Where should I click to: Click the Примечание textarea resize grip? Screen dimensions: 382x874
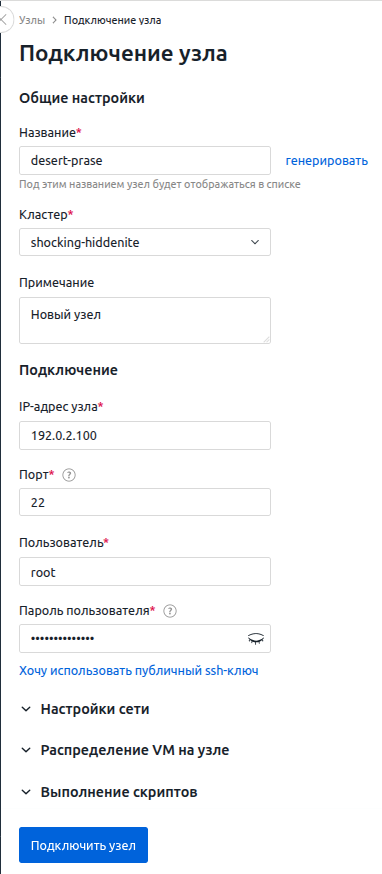[267, 339]
